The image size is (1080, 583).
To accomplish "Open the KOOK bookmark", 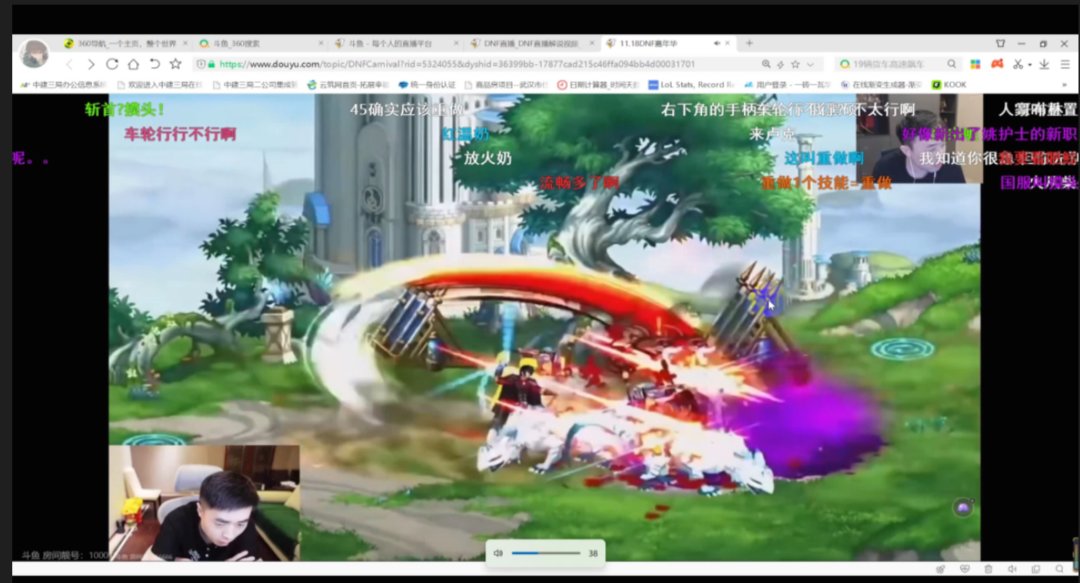I will tap(949, 85).
